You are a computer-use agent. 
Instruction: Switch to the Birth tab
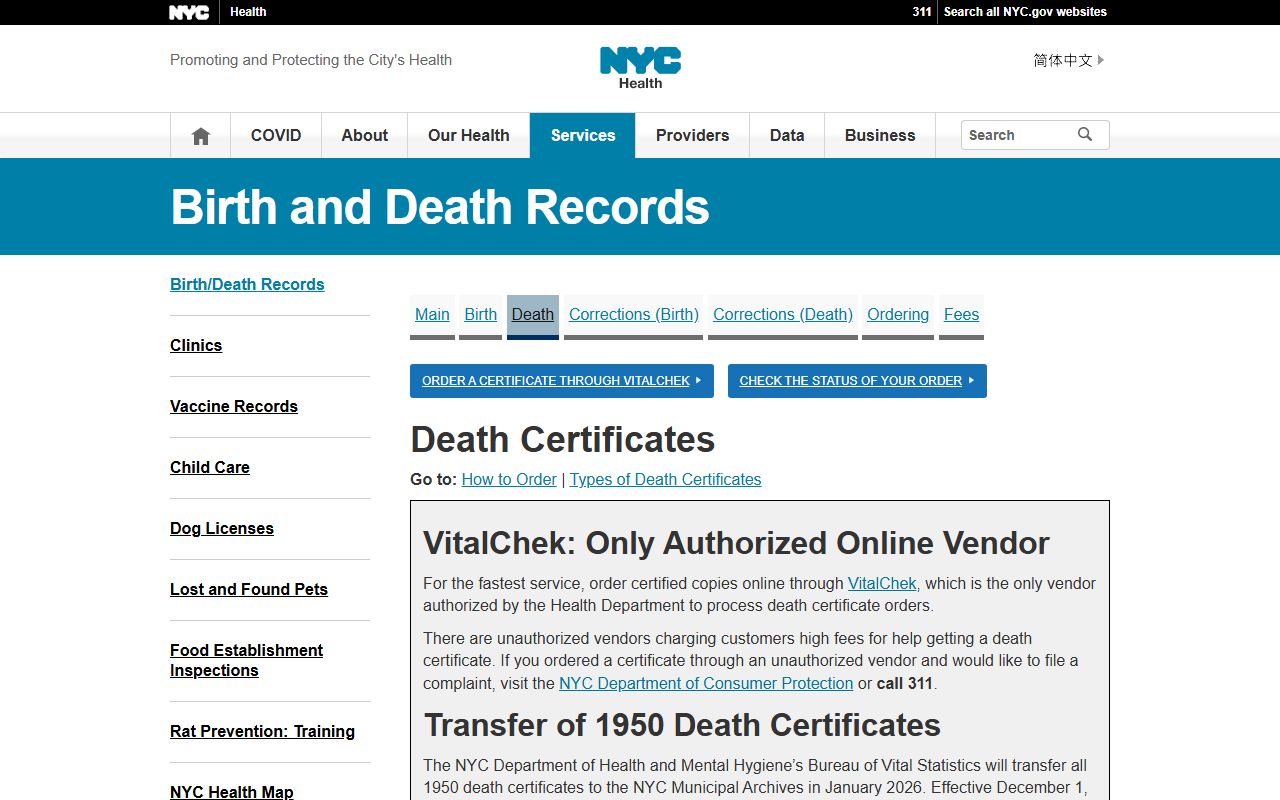[x=480, y=315]
